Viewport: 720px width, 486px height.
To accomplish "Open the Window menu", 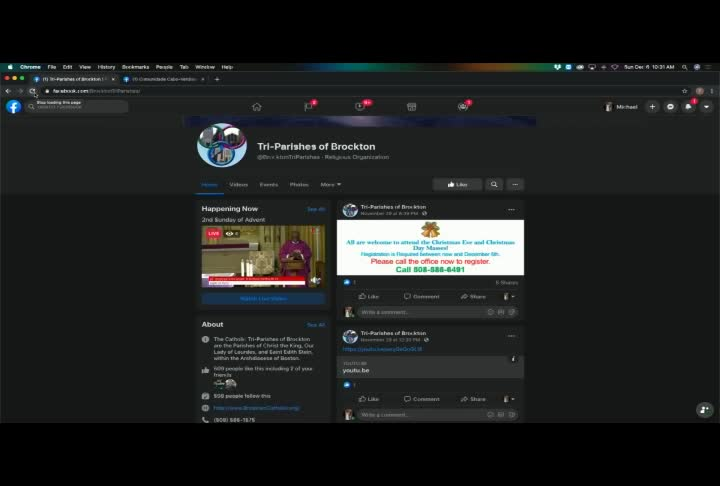I will click(x=205, y=67).
